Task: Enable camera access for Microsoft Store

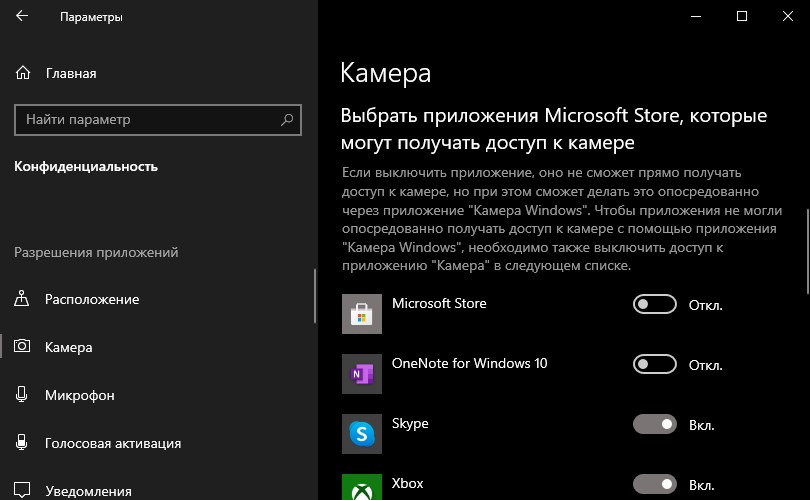Action: (655, 305)
